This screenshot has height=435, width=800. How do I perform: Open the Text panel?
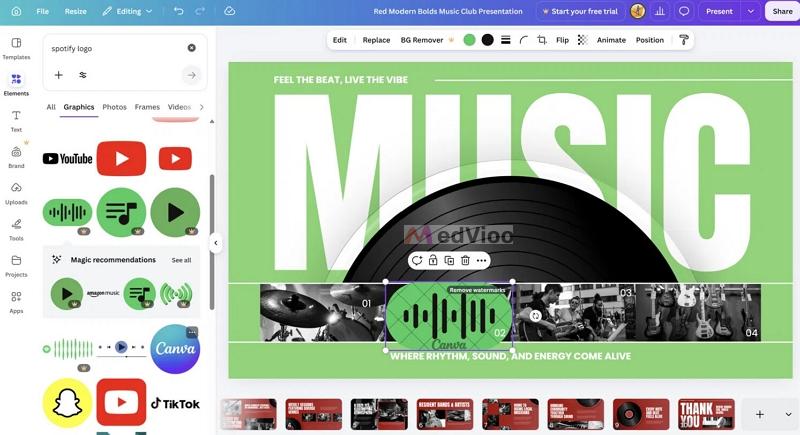[x=16, y=121]
